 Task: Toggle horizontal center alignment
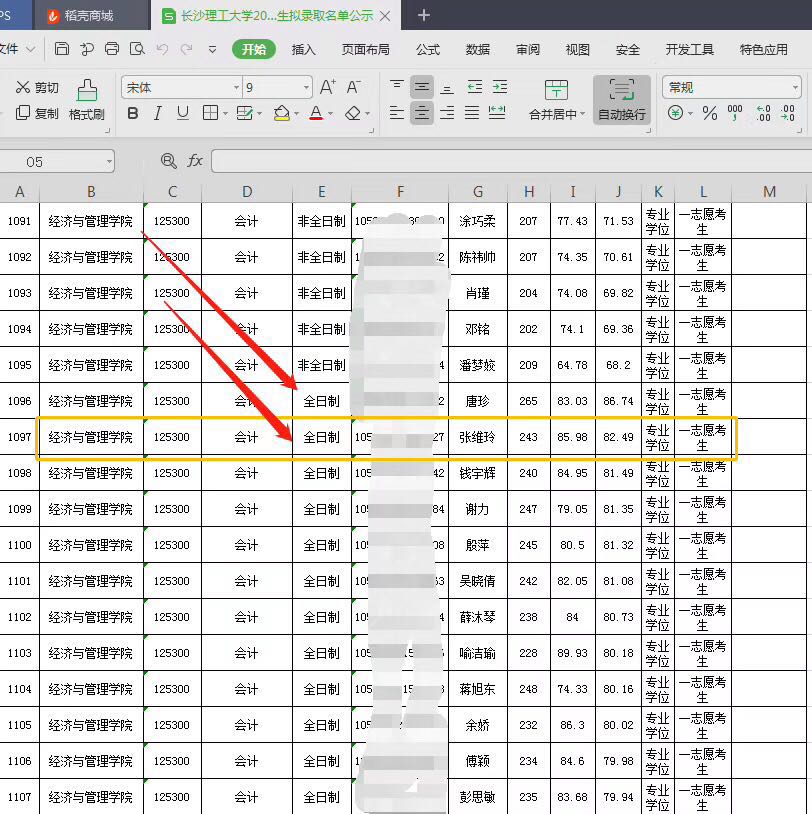(422, 113)
